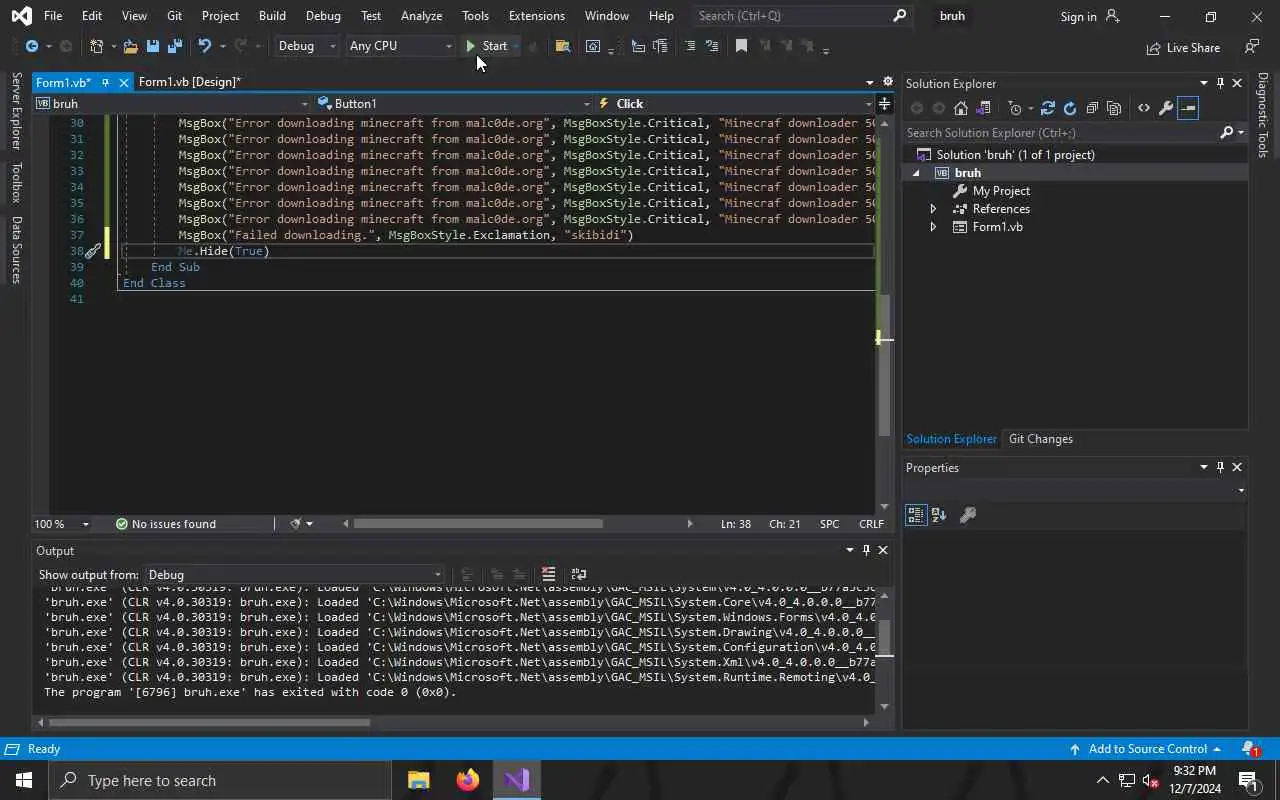
Task: Click Alphabetical sort icon in Properties panel
Action: click(x=939, y=515)
